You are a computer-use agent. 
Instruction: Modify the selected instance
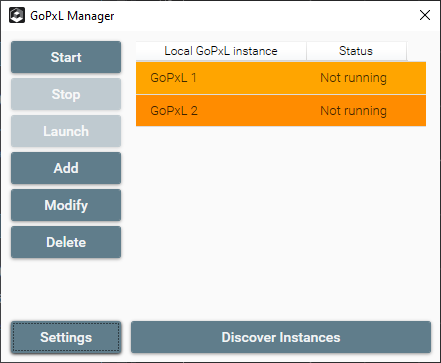(x=66, y=205)
